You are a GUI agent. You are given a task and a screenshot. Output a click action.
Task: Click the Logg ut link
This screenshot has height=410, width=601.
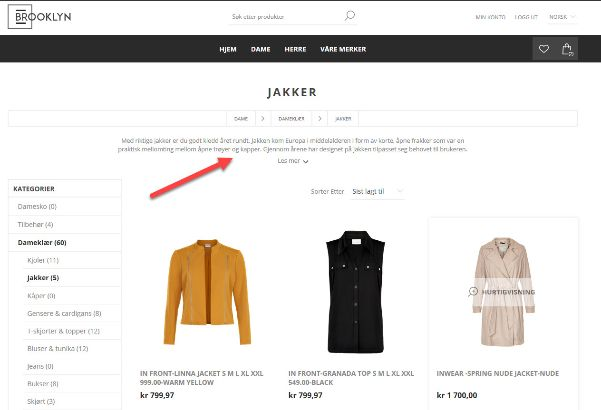(x=526, y=17)
